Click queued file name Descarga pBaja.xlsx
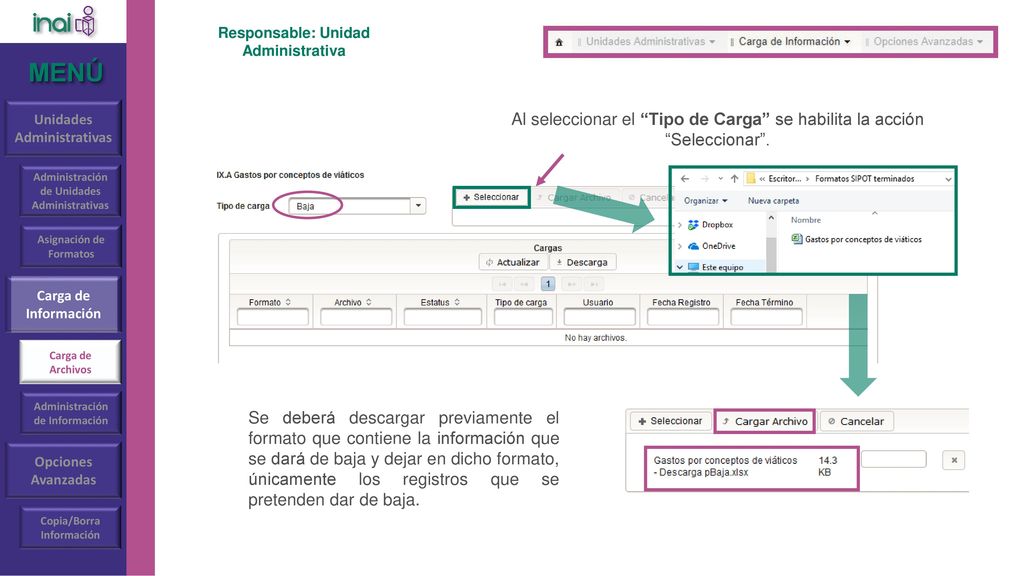This screenshot has width=1024, height=576. click(726, 466)
